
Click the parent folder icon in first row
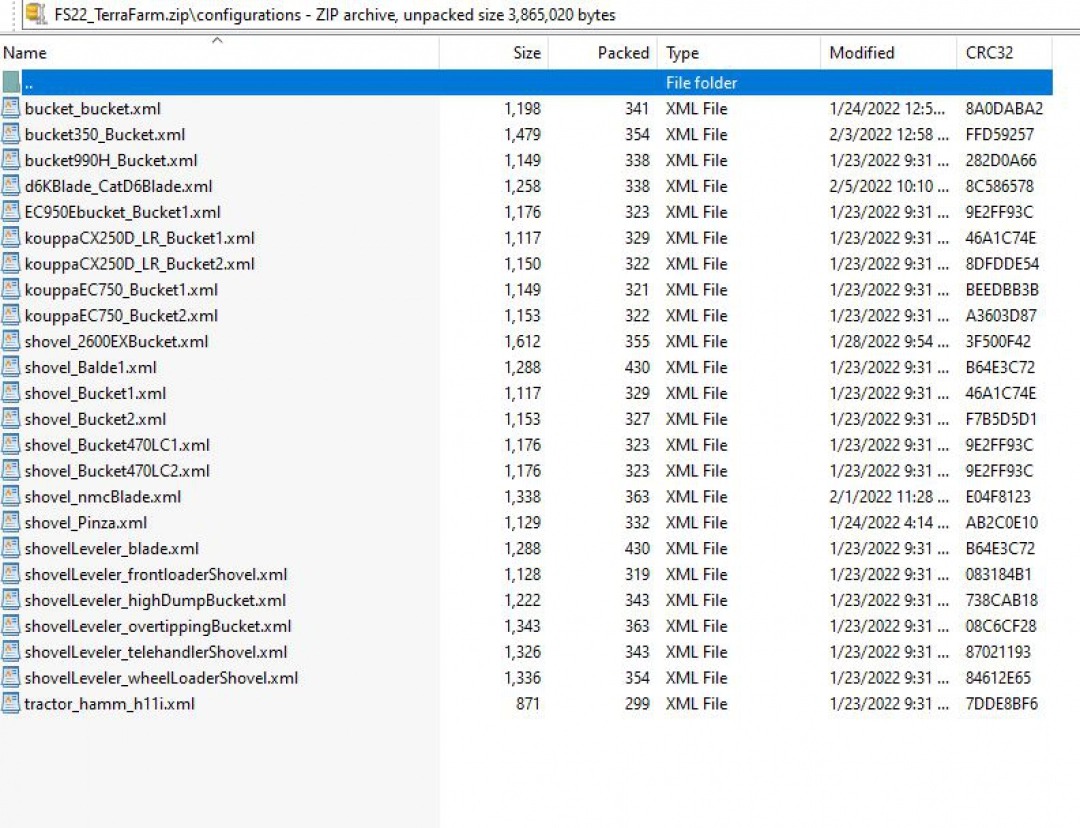(11, 83)
